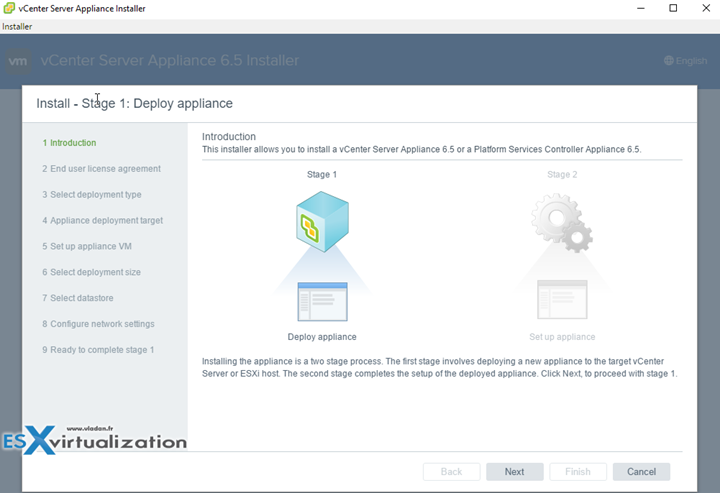Image resolution: width=720 pixels, height=493 pixels.
Task: Click the Stage 2 gears icon
Action: [x=562, y=223]
